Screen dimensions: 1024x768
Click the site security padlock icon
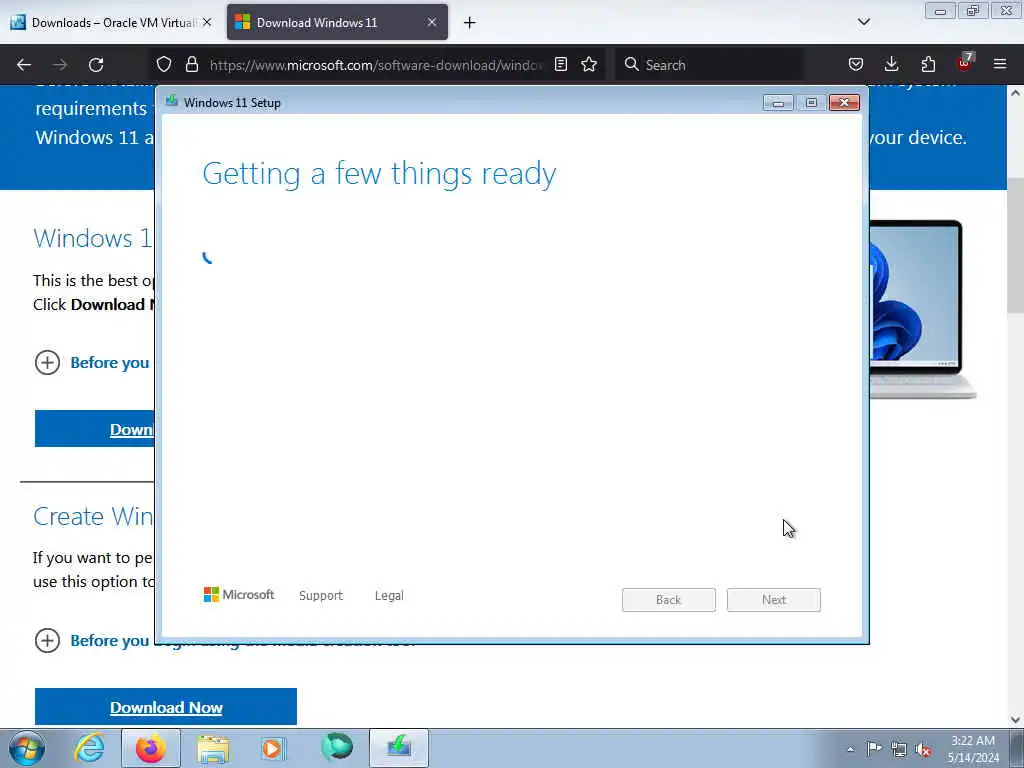(191, 64)
